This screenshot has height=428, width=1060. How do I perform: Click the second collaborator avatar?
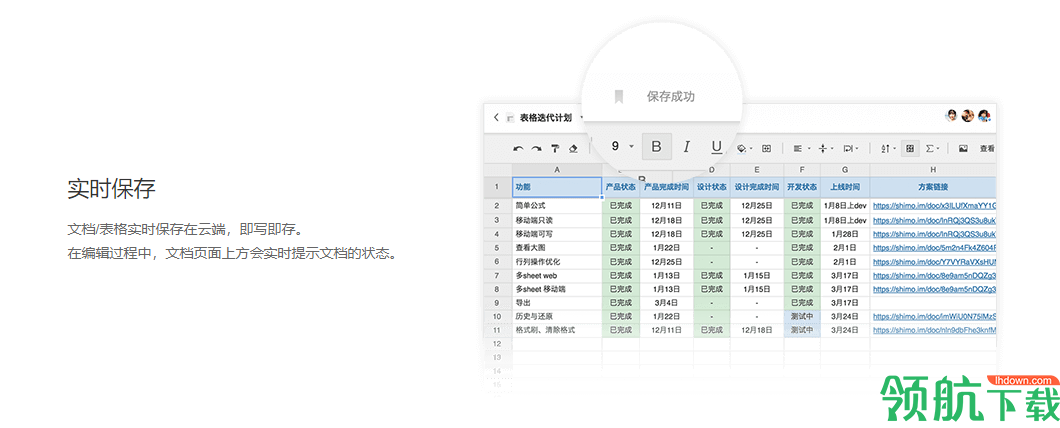(x=967, y=116)
